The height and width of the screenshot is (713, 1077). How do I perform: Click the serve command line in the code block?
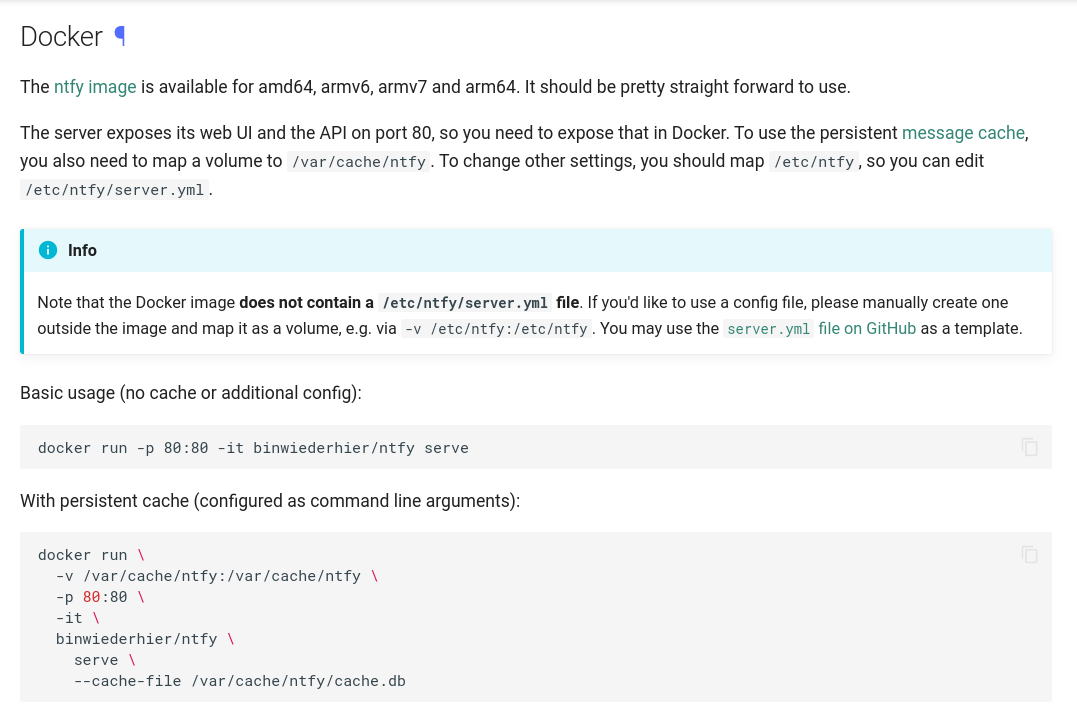95,659
